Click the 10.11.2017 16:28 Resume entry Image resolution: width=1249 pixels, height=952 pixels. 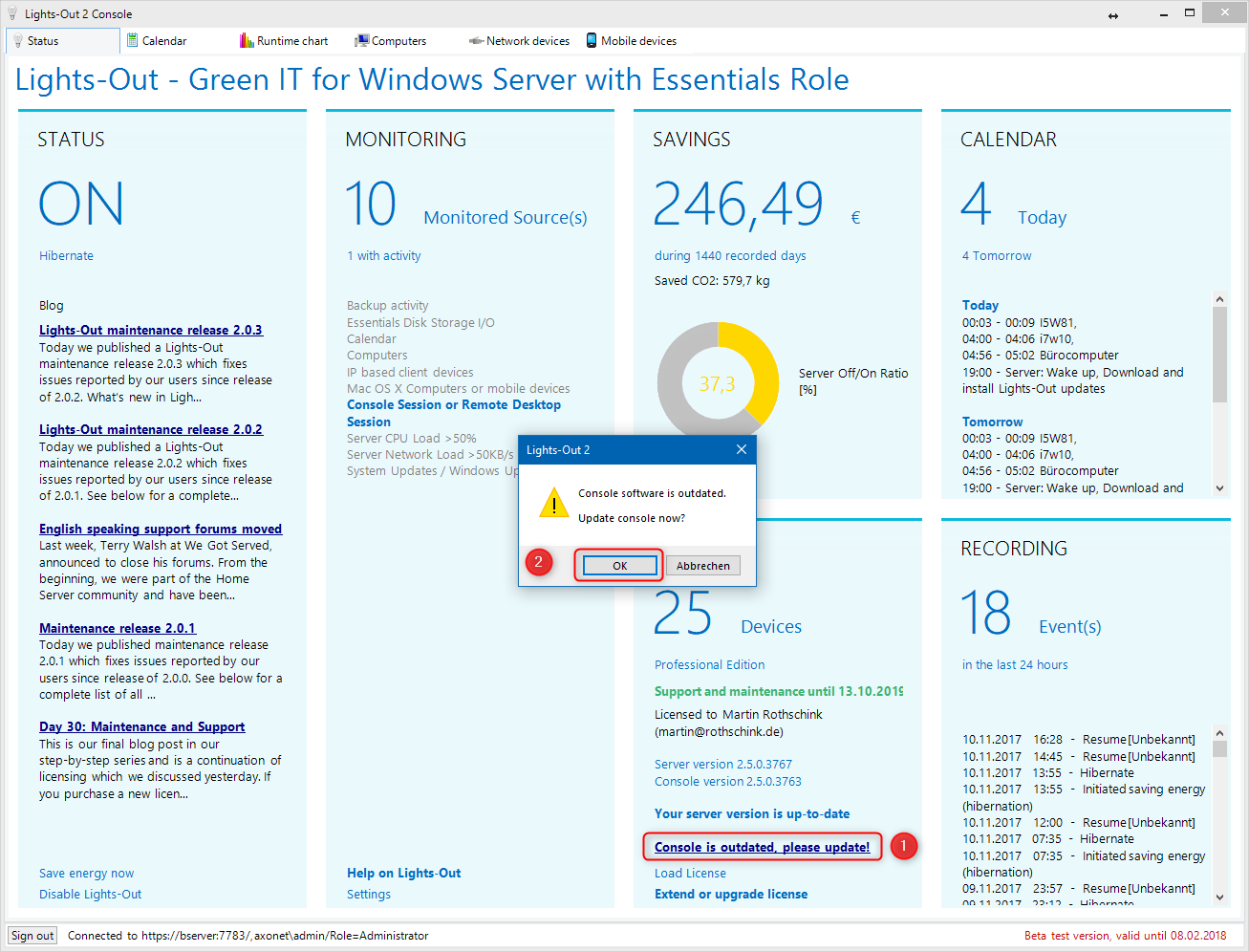click(x=1079, y=739)
